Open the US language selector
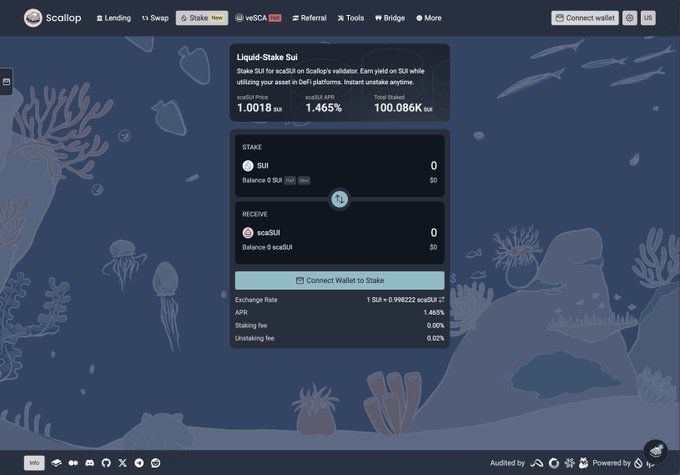This screenshot has height=475, width=680. 648,18
